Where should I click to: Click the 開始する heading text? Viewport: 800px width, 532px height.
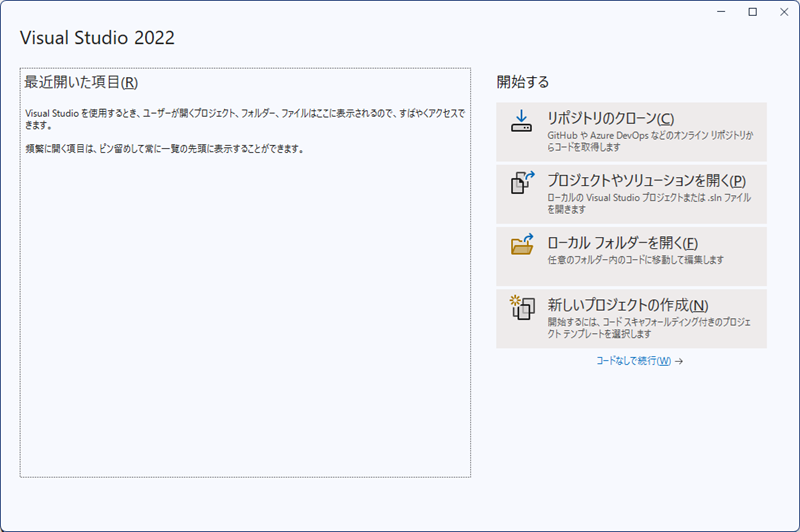click(x=523, y=82)
